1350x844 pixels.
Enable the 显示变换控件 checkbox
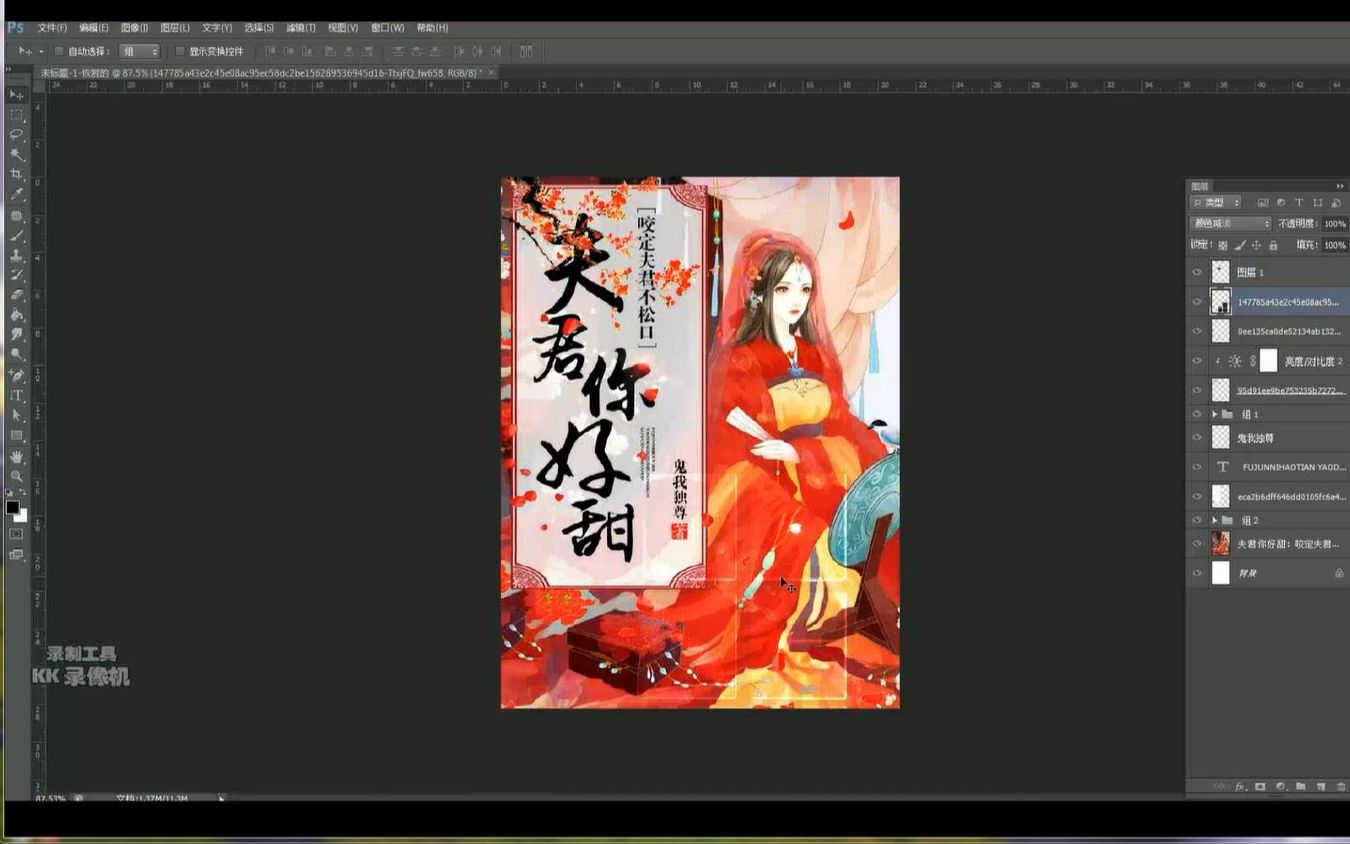tap(179, 51)
